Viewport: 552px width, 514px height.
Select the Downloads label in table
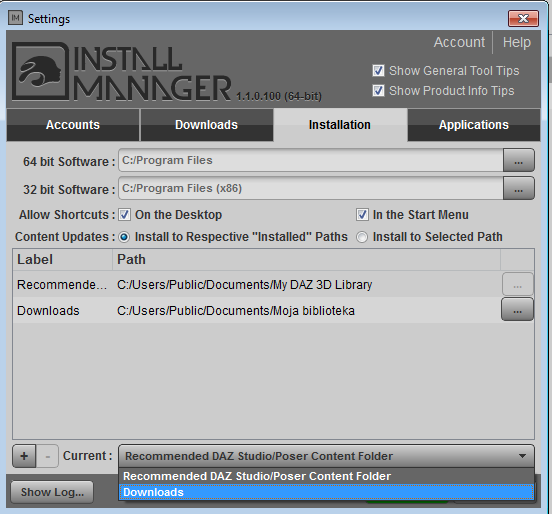pyautogui.click(x=48, y=311)
